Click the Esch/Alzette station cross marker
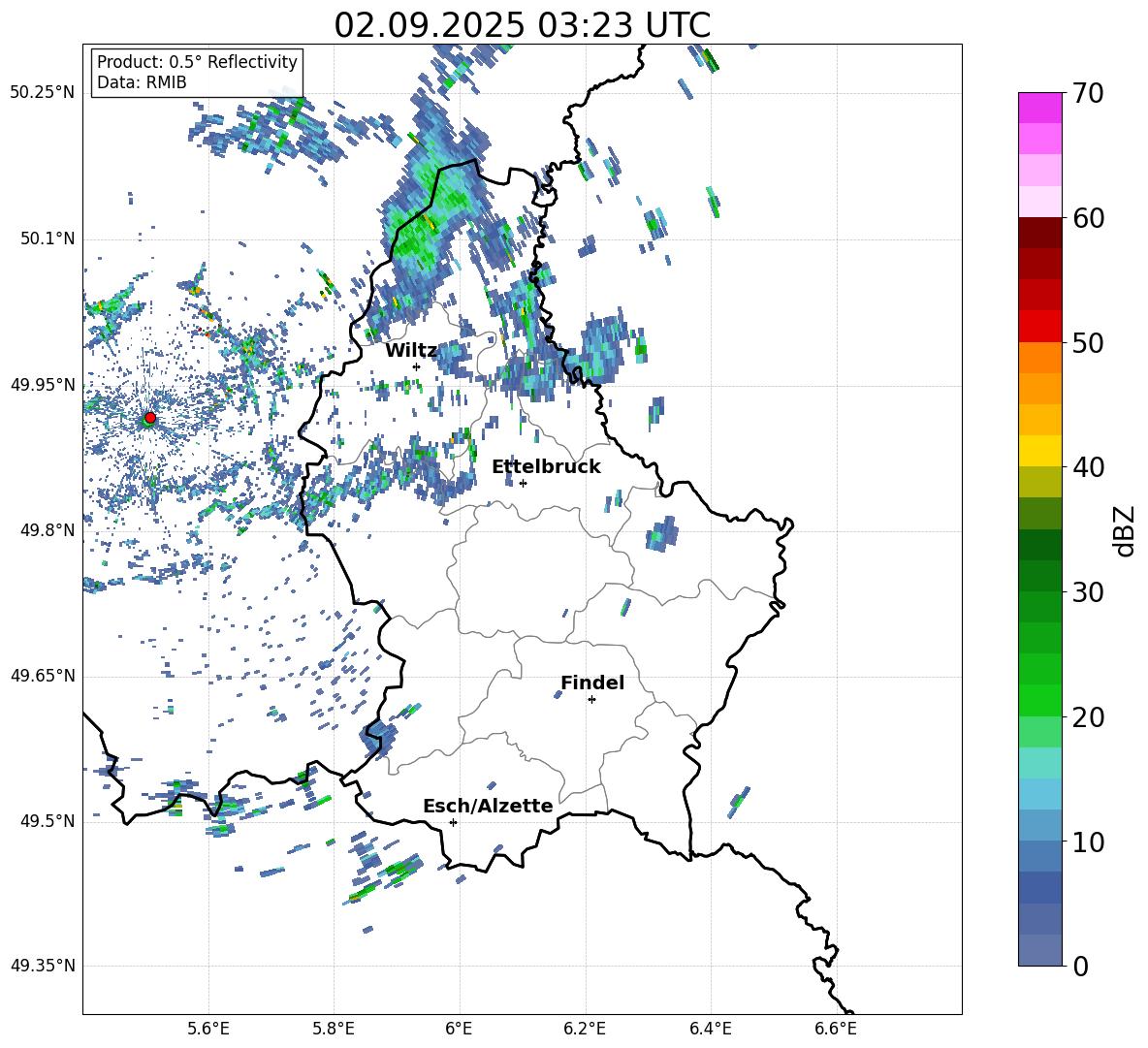The height and width of the screenshot is (1048, 1148). coord(453,822)
